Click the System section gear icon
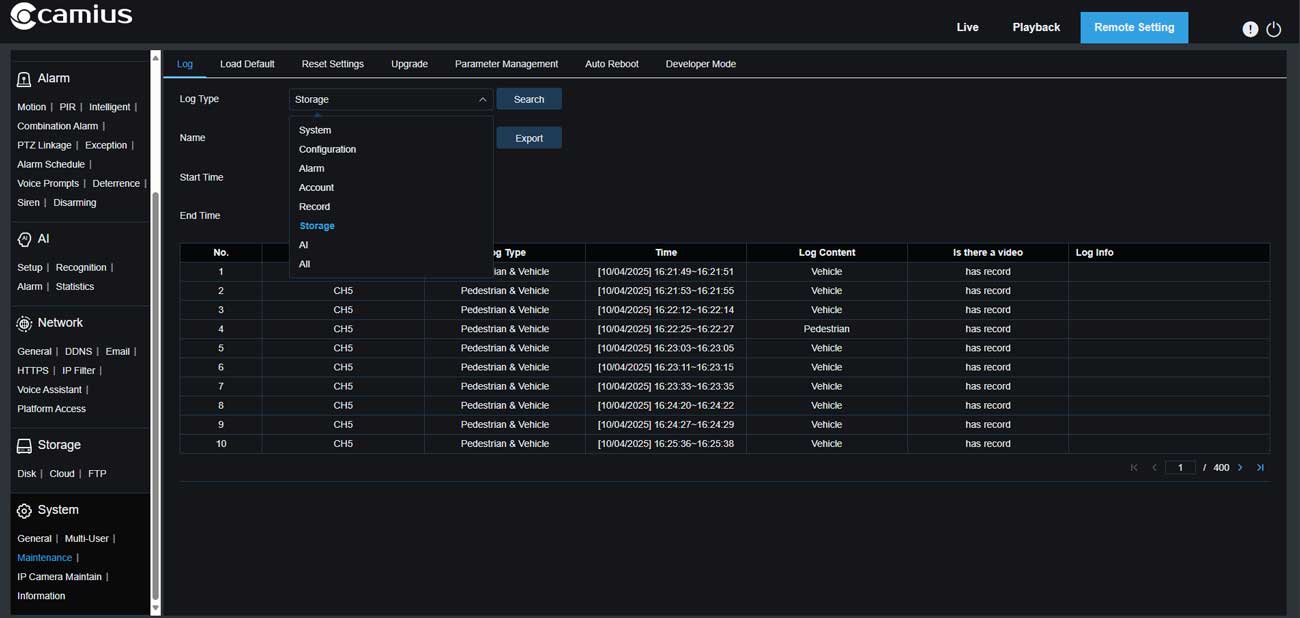The width and height of the screenshot is (1300, 618). (24, 511)
